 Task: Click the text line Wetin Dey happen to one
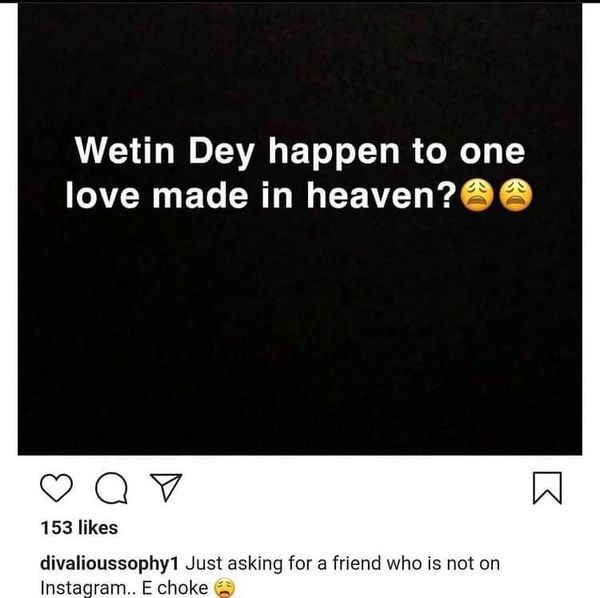tap(300, 152)
